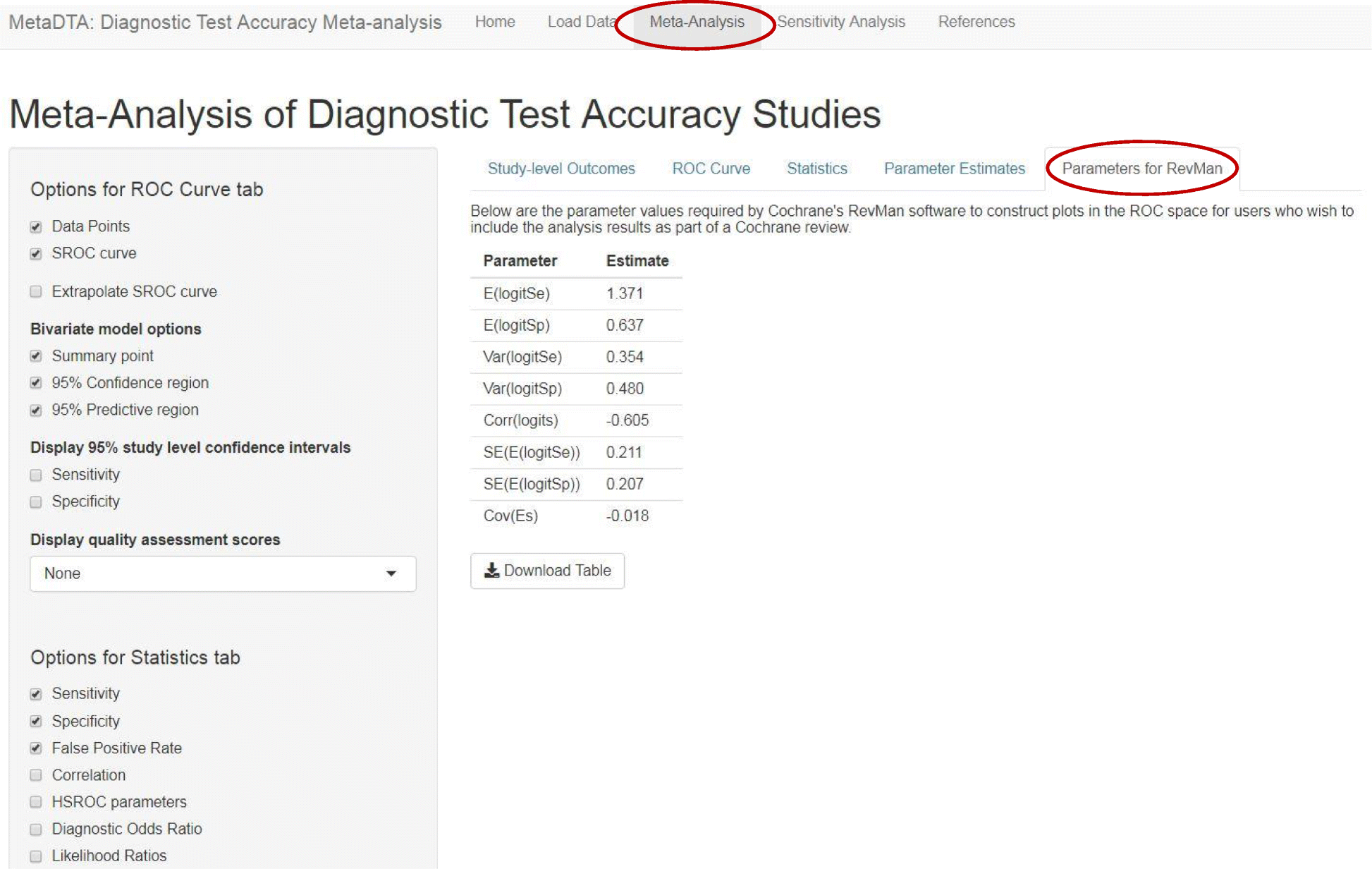Open the References page

pyautogui.click(x=976, y=22)
